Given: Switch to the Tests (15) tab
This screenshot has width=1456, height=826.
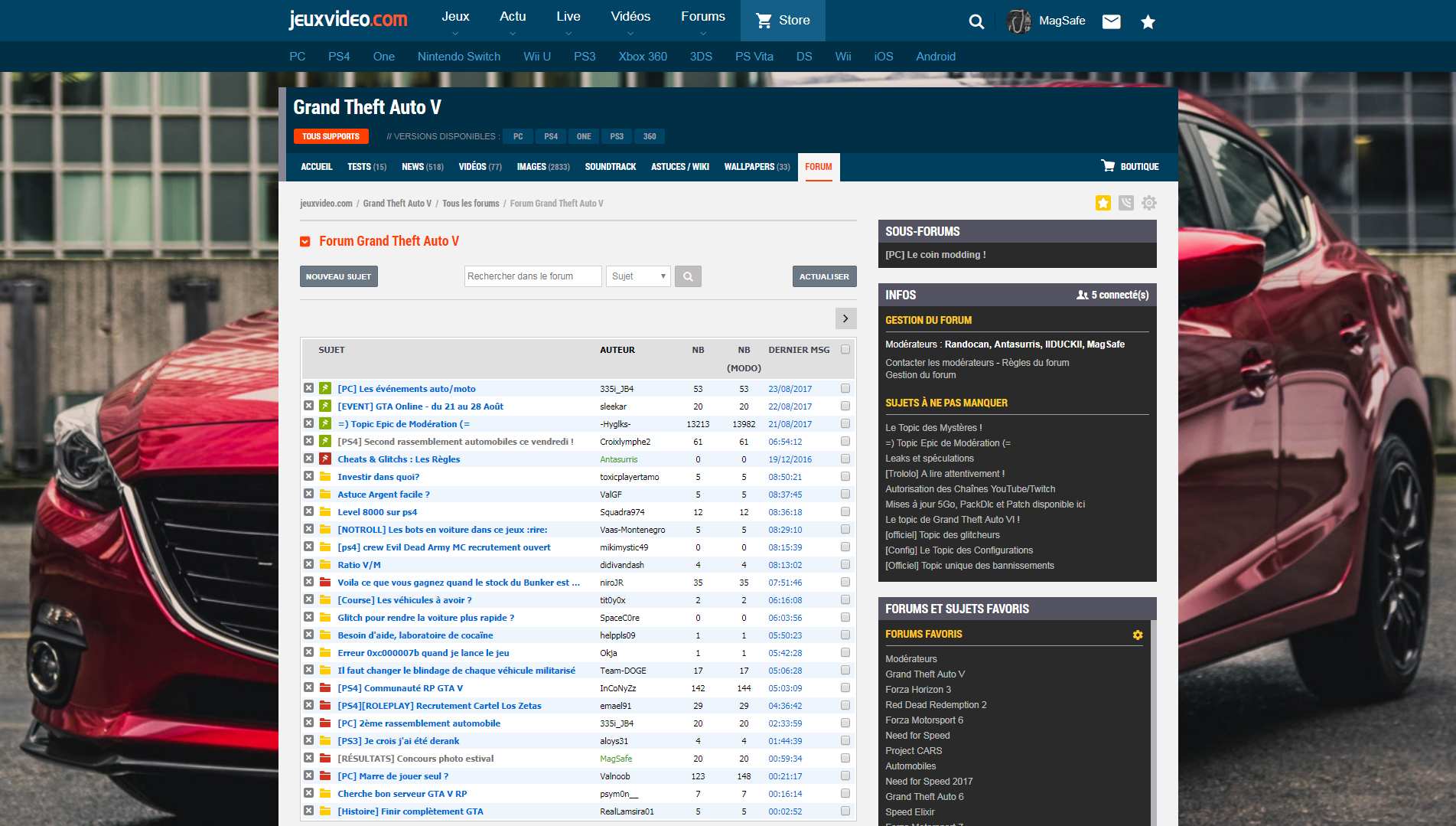Looking at the screenshot, I should pos(367,166).
